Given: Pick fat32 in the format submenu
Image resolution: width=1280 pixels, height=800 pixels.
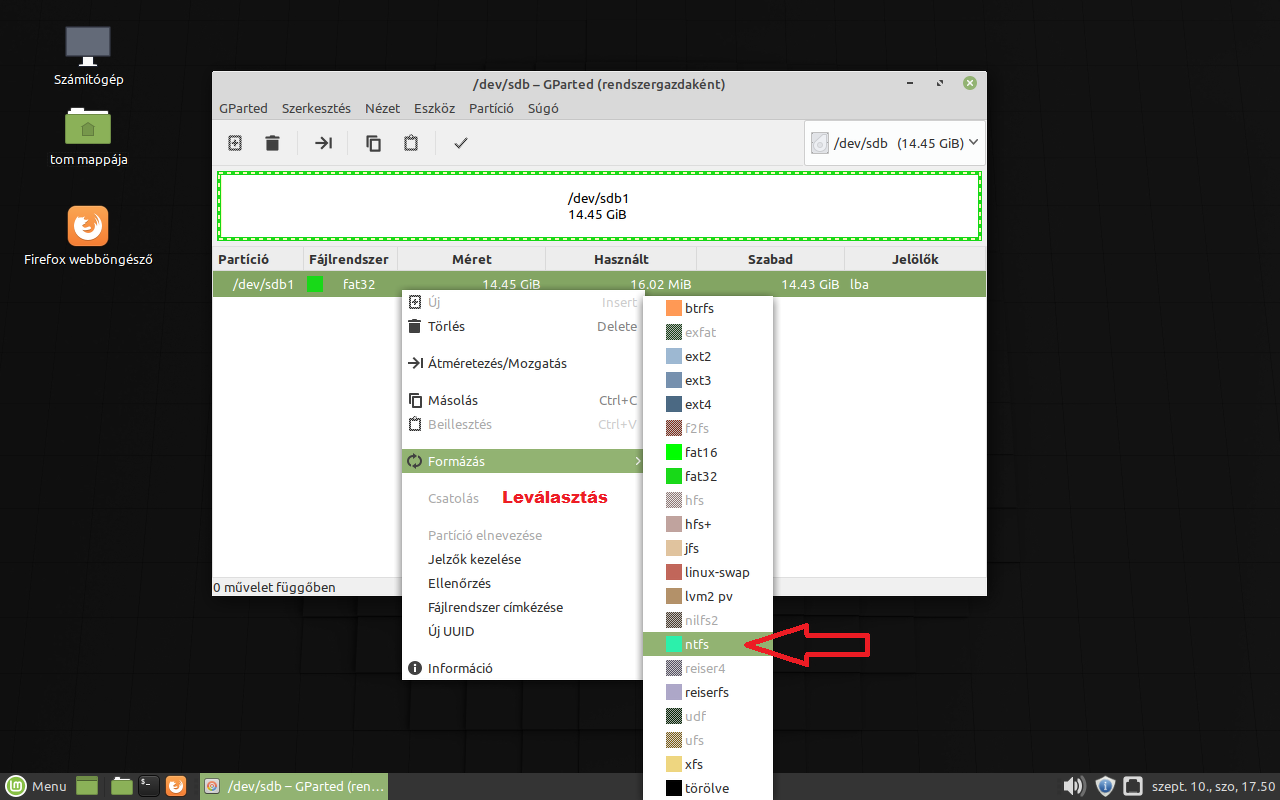Looking at the screenshot, I should pos(708,476).
